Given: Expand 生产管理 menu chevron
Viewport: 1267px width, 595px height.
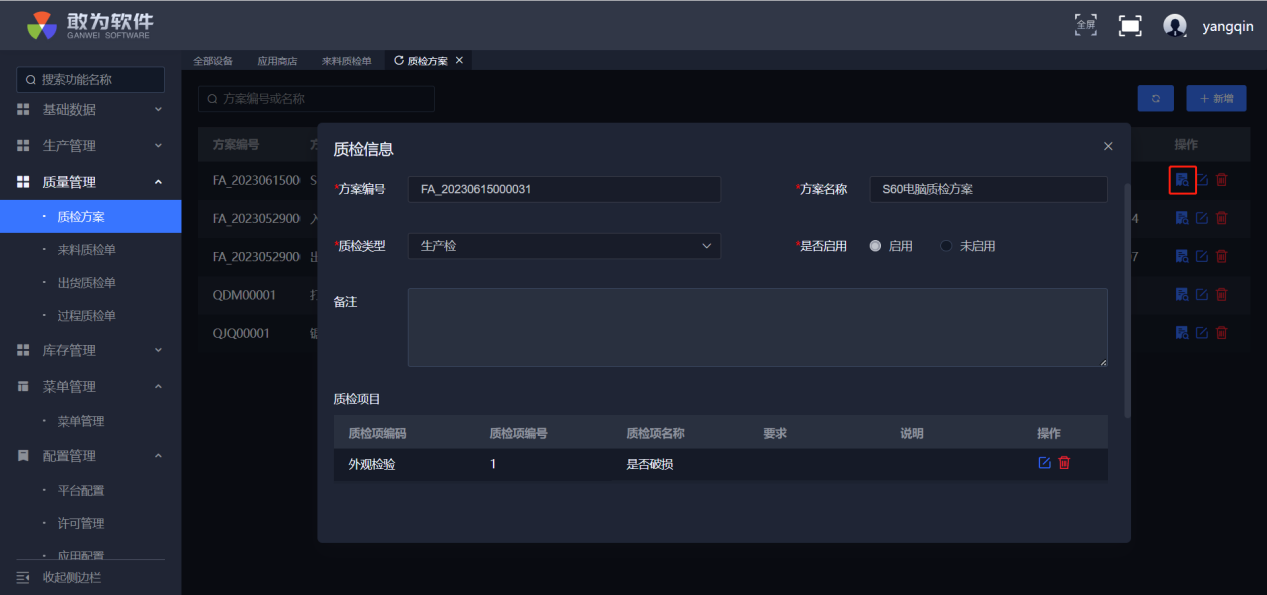Looking at the screenshot, I should click(x=158, y=146).
